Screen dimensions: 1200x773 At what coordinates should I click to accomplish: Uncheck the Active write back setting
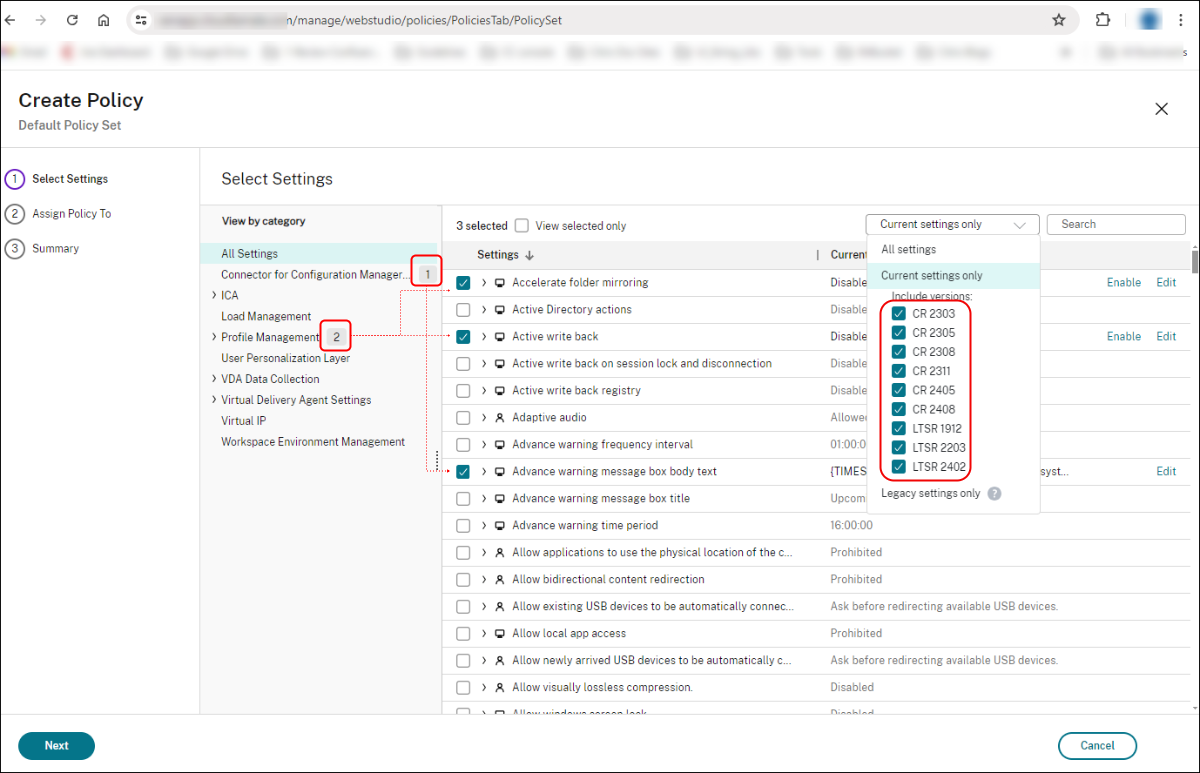pyautogui.click(x=463, y=336)
